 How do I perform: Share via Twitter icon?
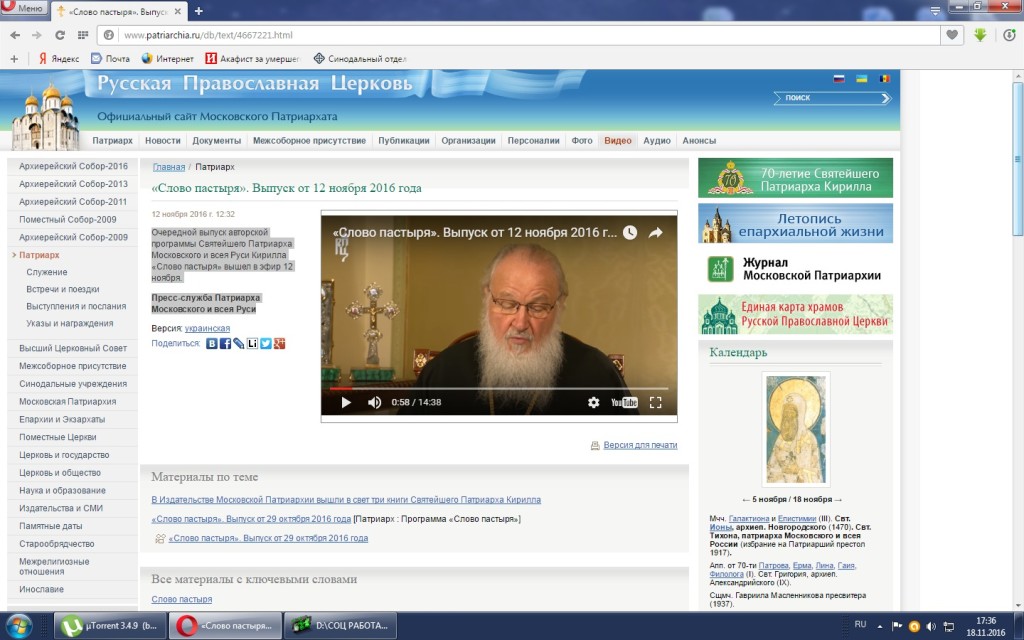pyautogui.click(x=266, y=344)
